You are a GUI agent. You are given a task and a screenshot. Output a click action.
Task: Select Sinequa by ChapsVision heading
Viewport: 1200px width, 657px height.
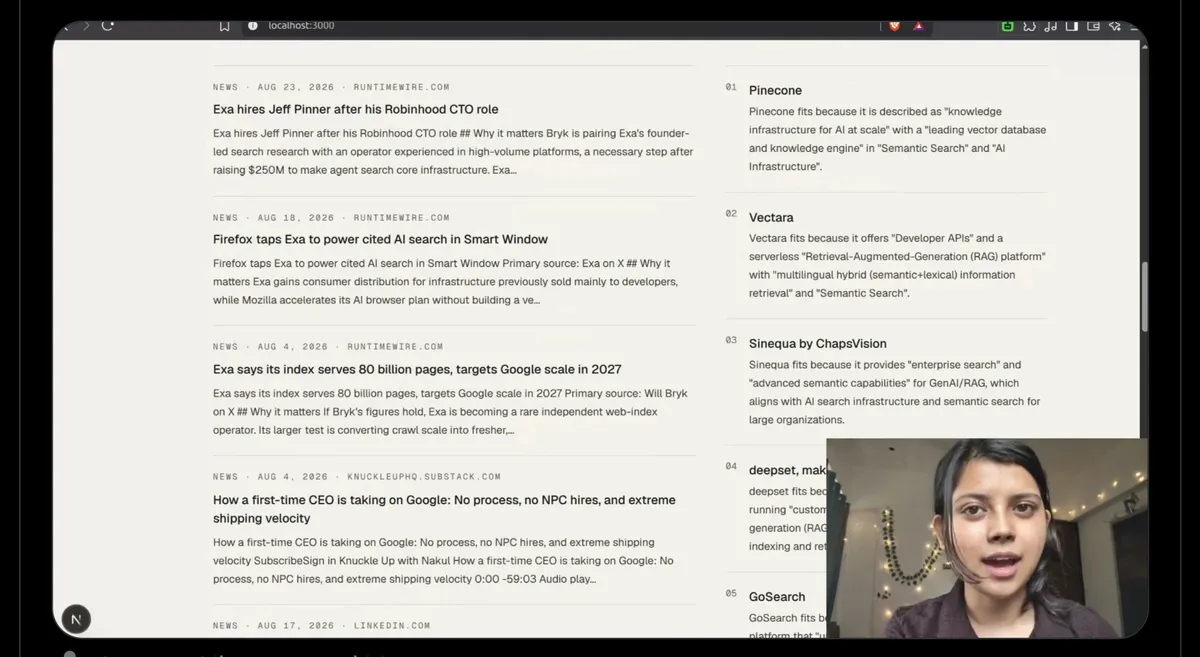point(818,344)
